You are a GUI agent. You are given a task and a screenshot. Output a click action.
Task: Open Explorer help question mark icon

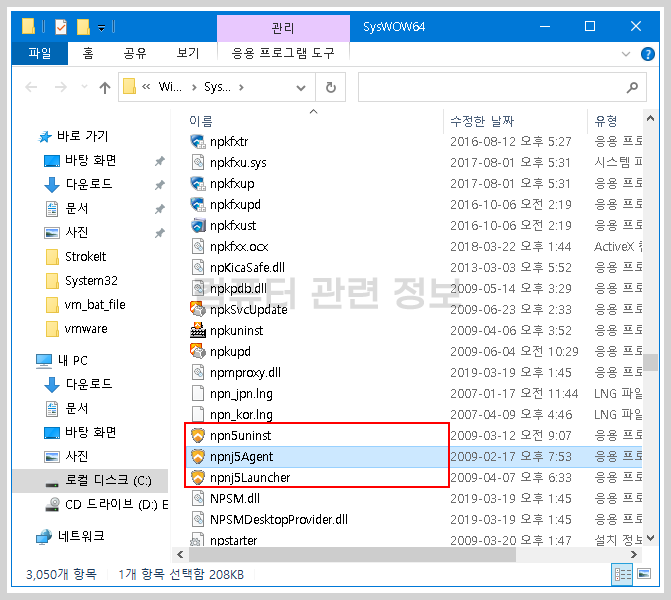coord(647,54)
